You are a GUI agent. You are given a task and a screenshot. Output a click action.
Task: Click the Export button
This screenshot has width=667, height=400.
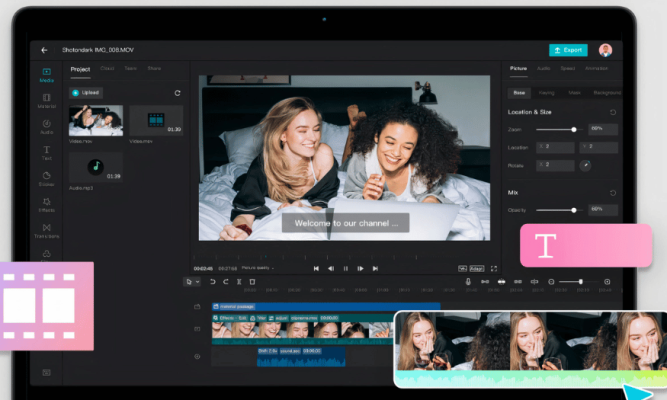coord(568,50)
